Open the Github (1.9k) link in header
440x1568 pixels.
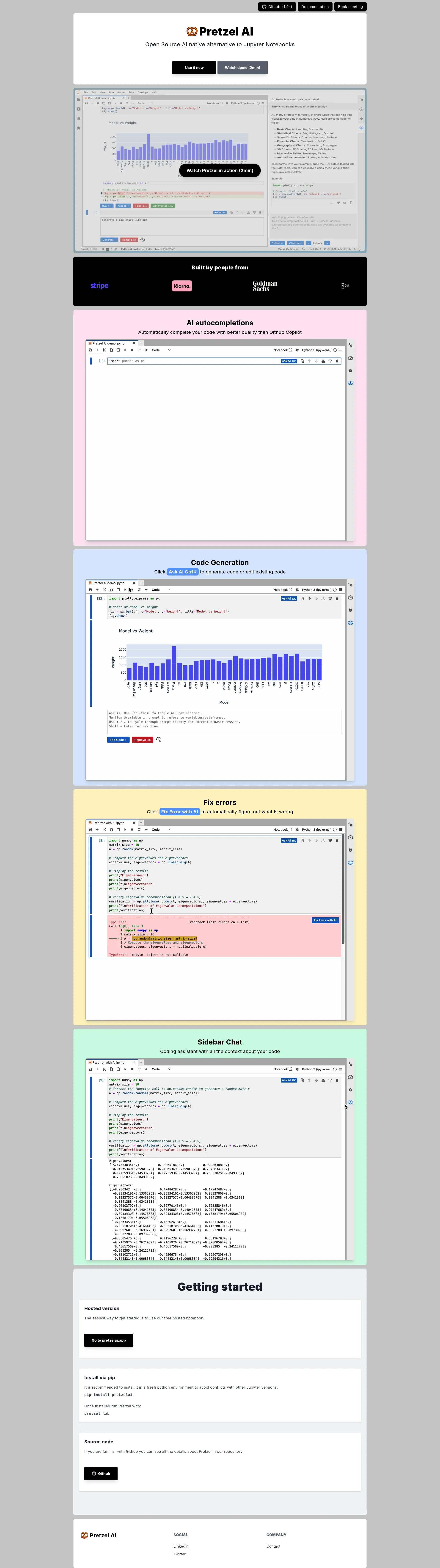coord(277,7)
